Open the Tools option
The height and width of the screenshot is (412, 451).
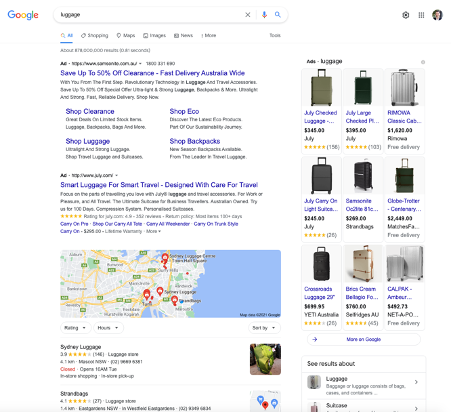click(x=275, y=35)
